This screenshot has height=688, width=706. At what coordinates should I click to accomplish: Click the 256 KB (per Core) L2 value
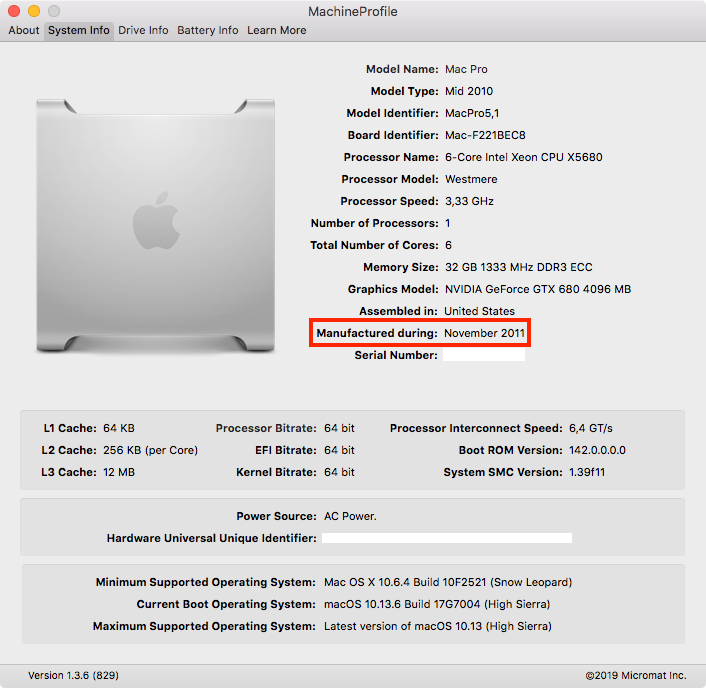[150, 450]
